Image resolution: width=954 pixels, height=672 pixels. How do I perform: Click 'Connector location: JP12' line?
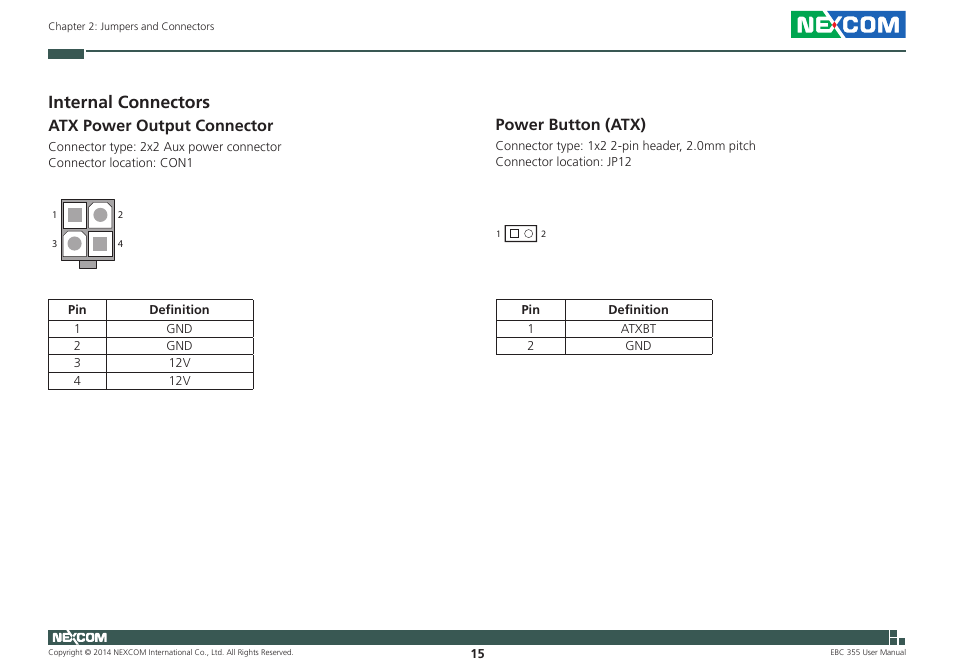563,162
